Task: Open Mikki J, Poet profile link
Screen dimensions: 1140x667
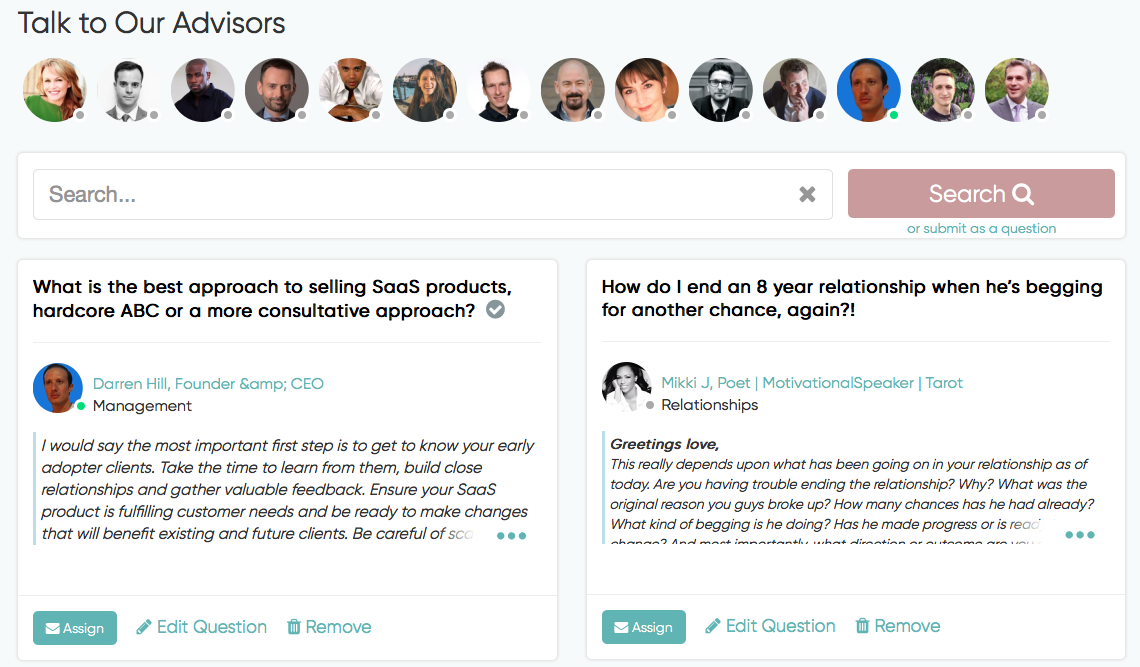Action: point(811,383)
